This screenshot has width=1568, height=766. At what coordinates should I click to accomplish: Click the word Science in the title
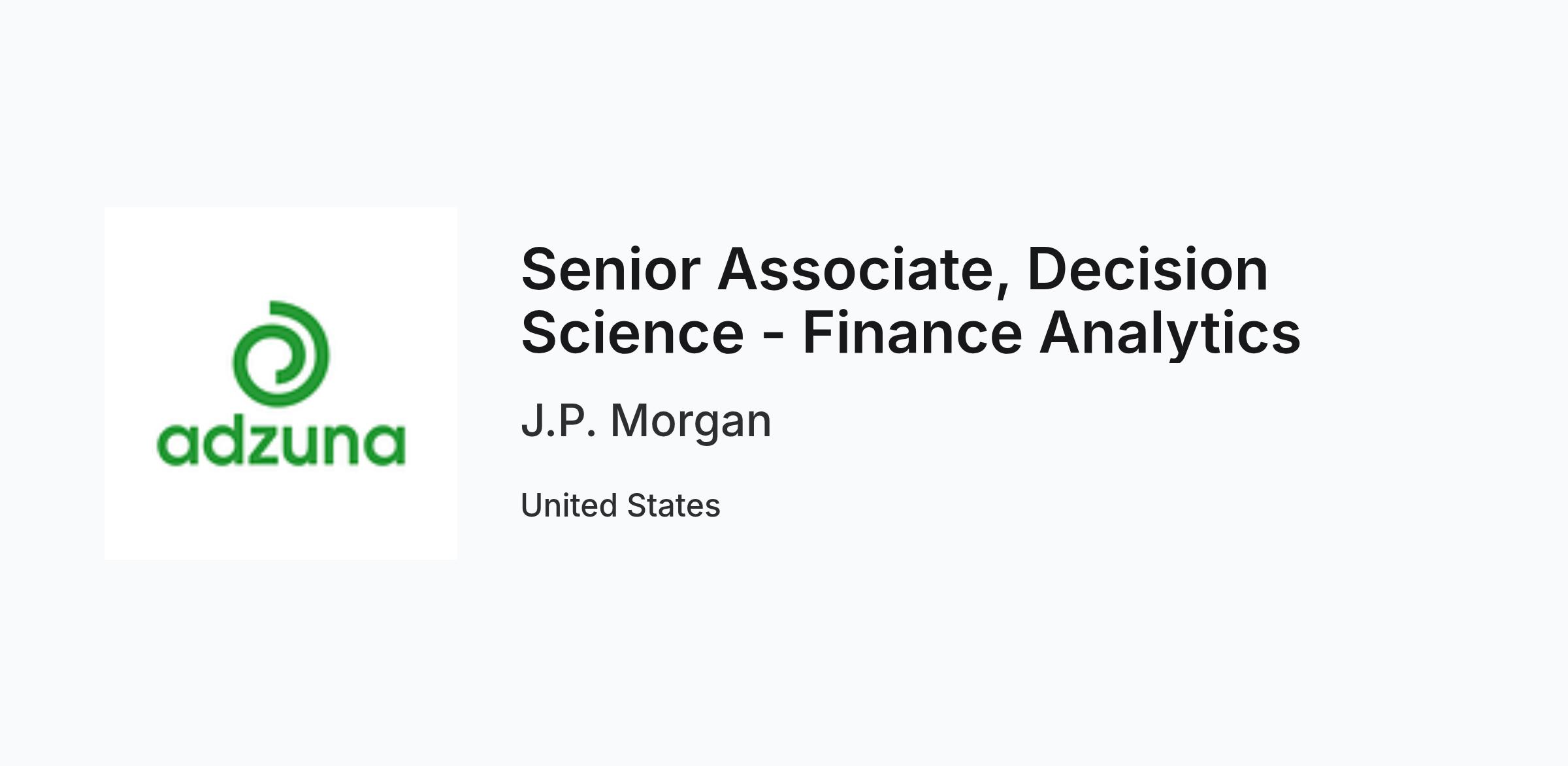click(x=632, y=333)
